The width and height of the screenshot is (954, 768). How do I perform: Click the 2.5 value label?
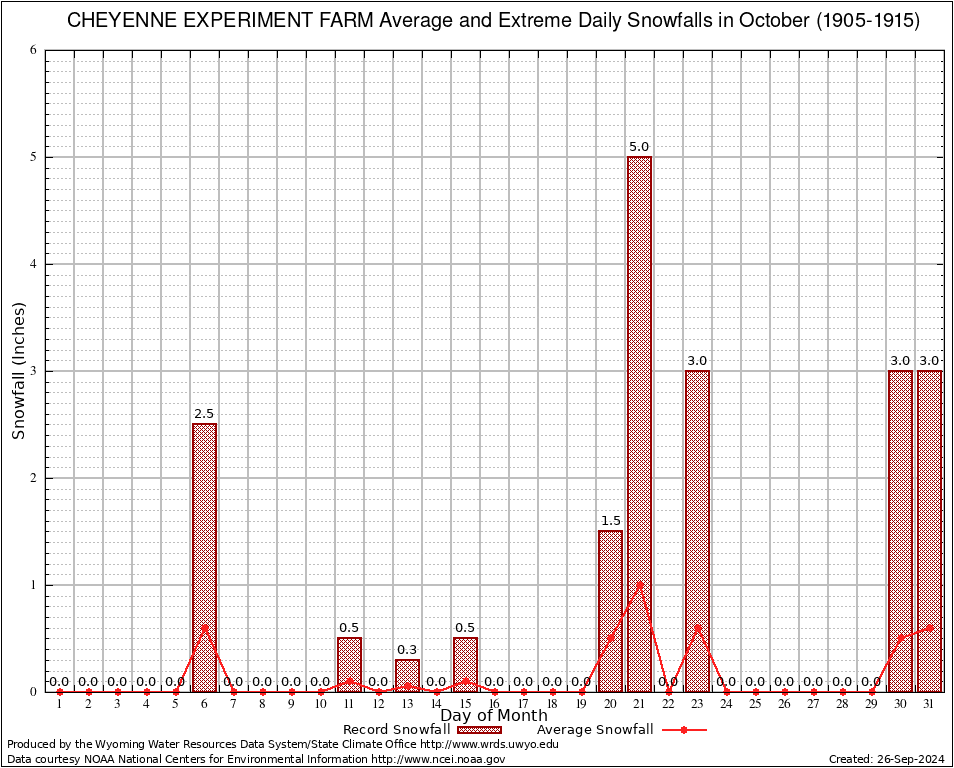(204, 414)
